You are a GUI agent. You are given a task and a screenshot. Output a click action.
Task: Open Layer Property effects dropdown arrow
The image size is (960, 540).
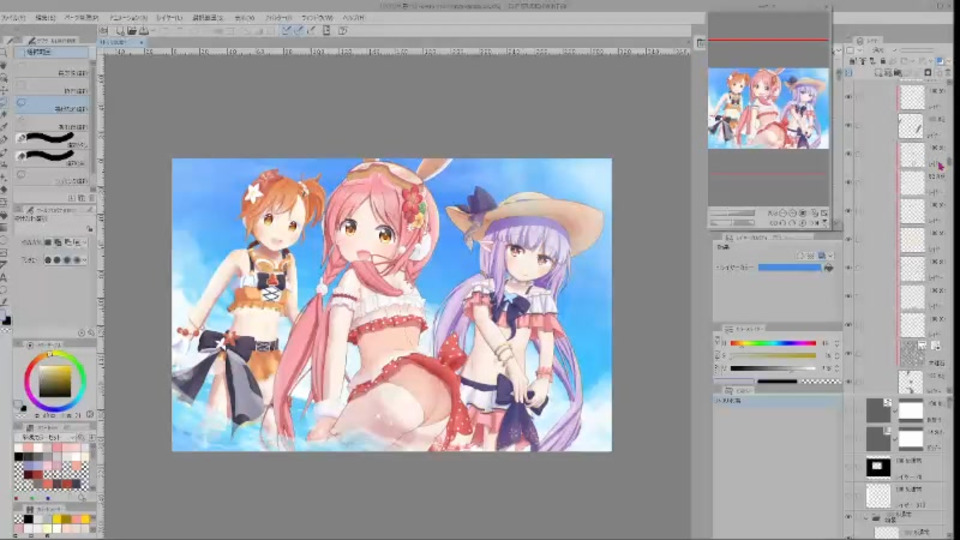831,255
